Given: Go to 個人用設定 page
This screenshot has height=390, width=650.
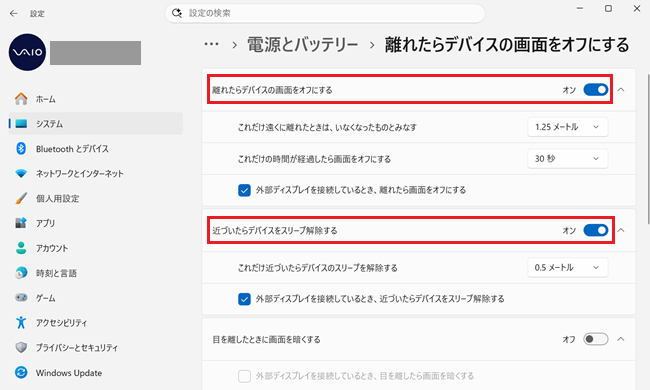Looking at the screenshot, I should pos(96,198).
